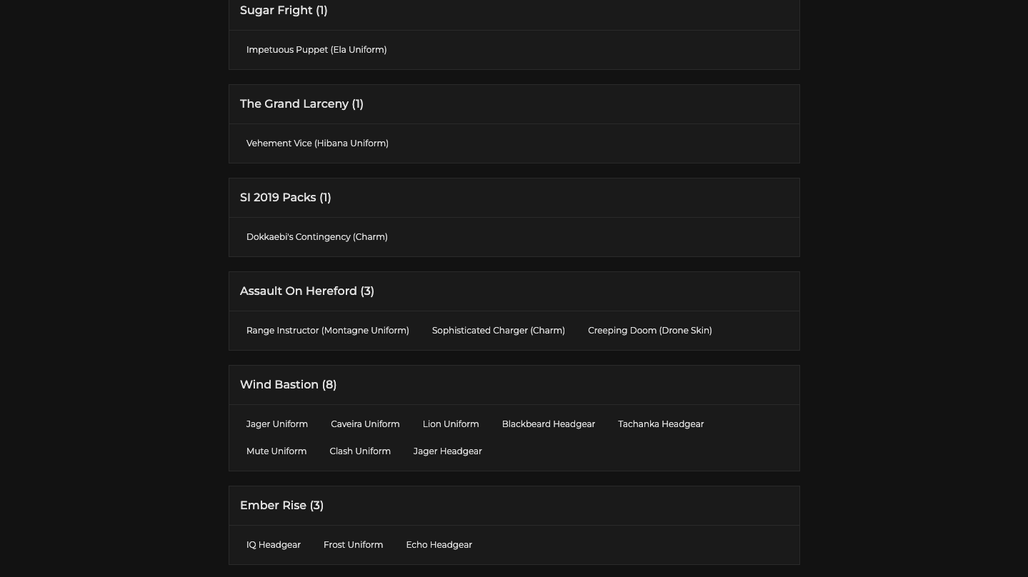1028x577 pixels.
Task: Select Jager Uniform in Wind Bastion
Action: point(277,424)
